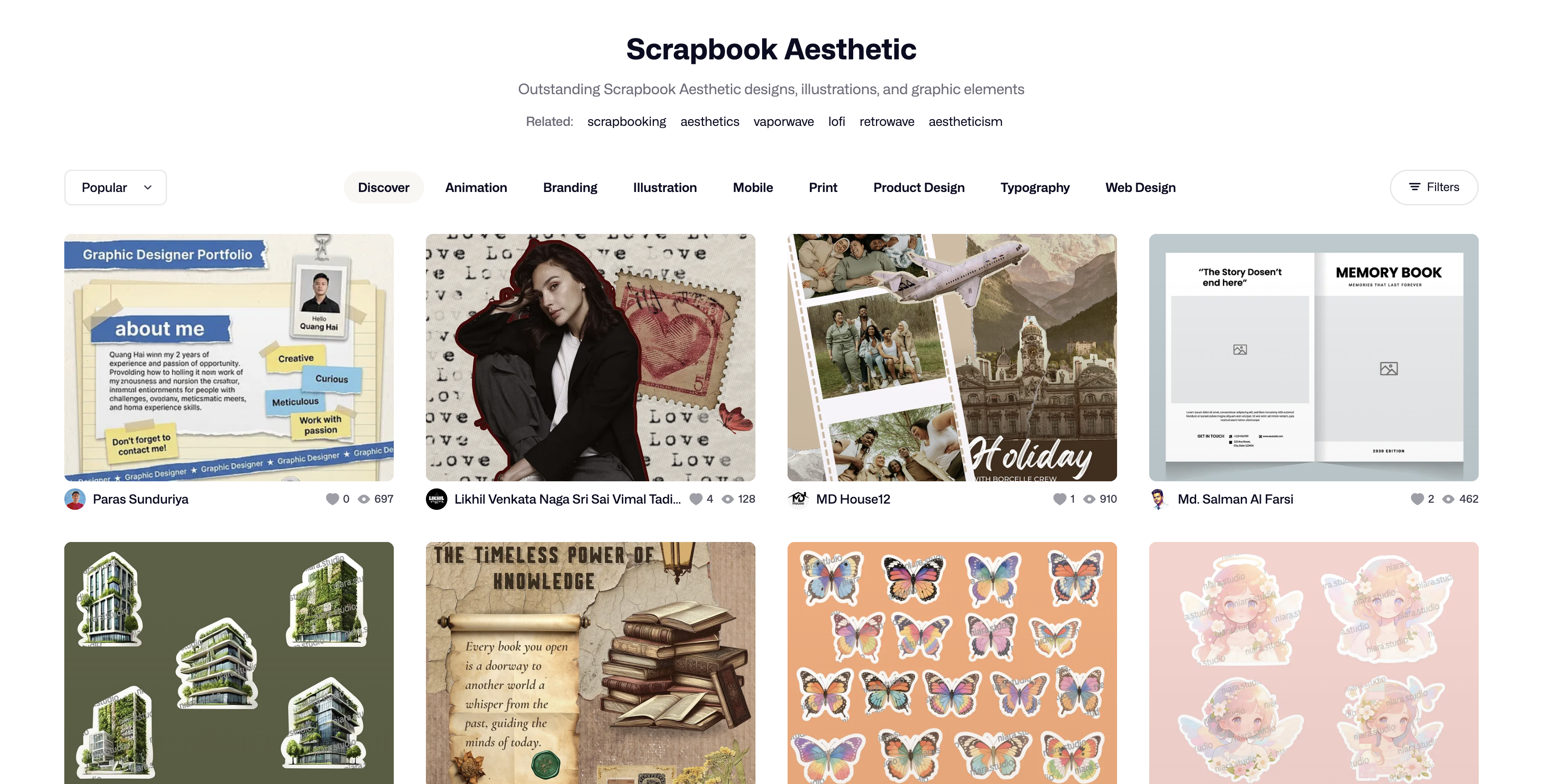1543x784 pixels.
Task: Switch to the Animation category tab
Action: click(x=476, y=188)
